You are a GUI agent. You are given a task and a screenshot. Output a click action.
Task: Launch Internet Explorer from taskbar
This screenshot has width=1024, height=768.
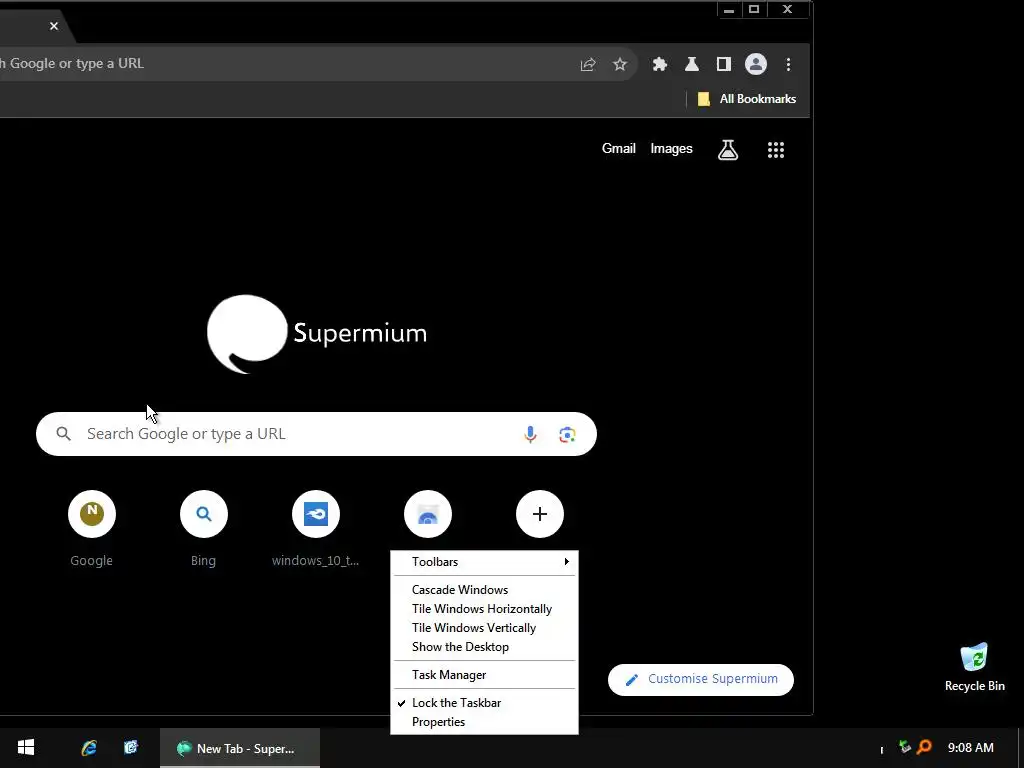89,748
